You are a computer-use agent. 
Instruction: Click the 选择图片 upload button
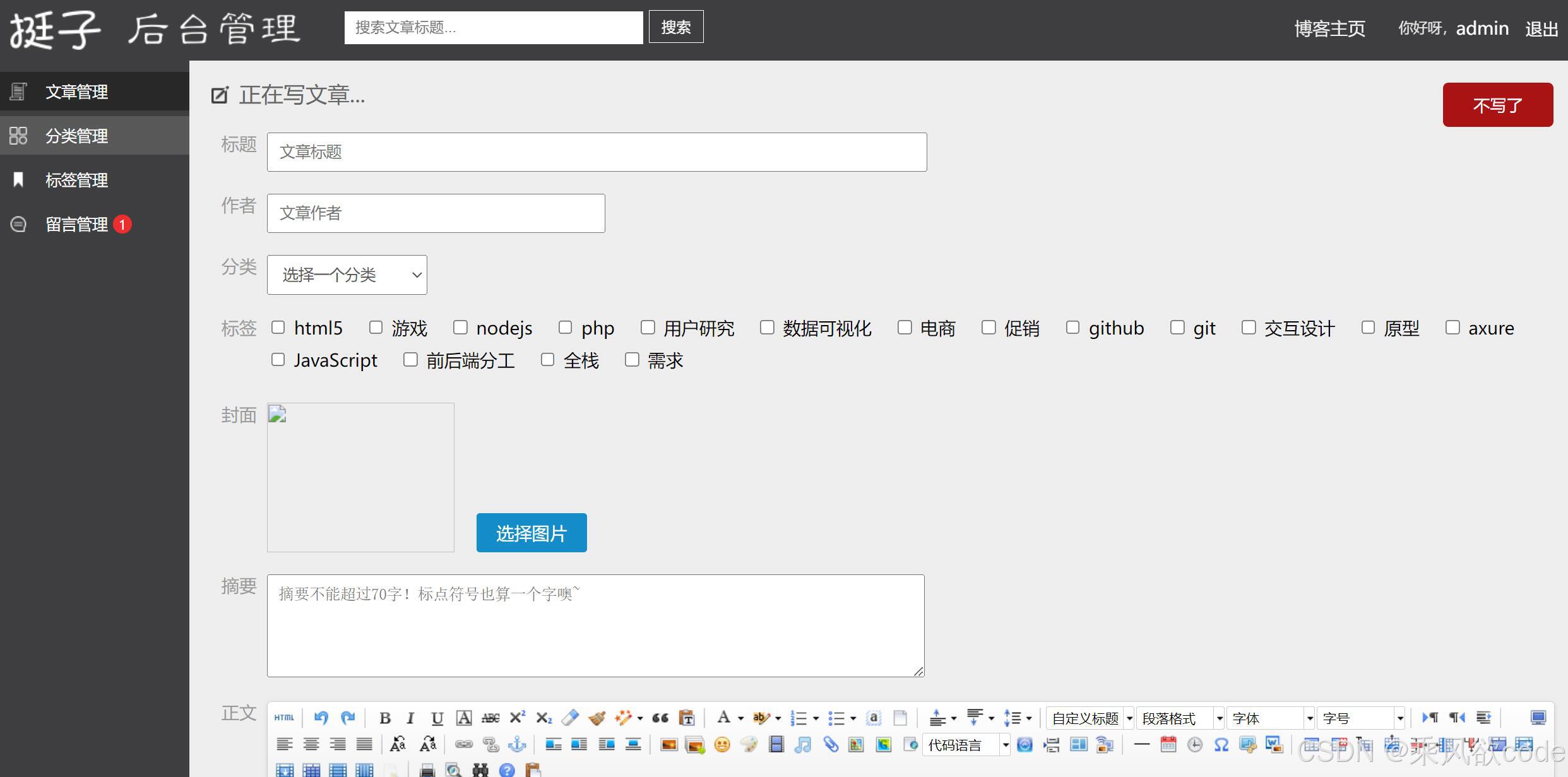tap(531, 532)
